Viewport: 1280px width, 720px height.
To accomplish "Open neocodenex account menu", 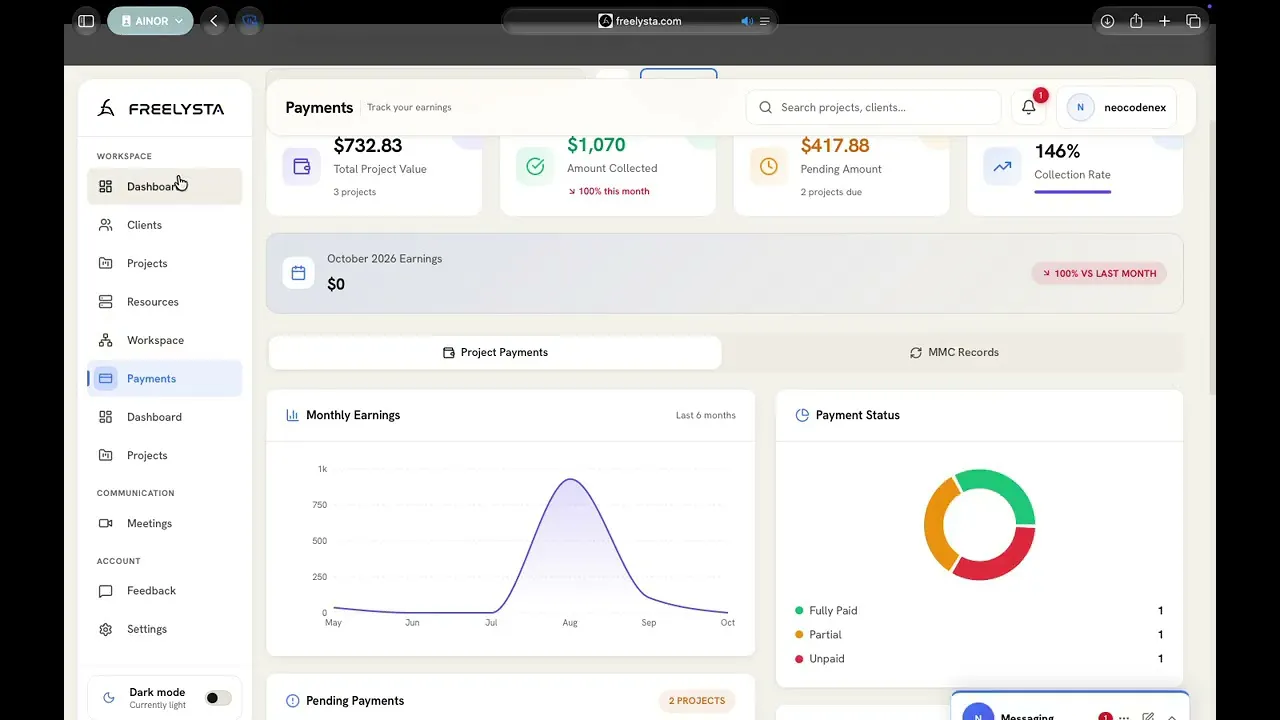I will click(x=1117, y=107).
